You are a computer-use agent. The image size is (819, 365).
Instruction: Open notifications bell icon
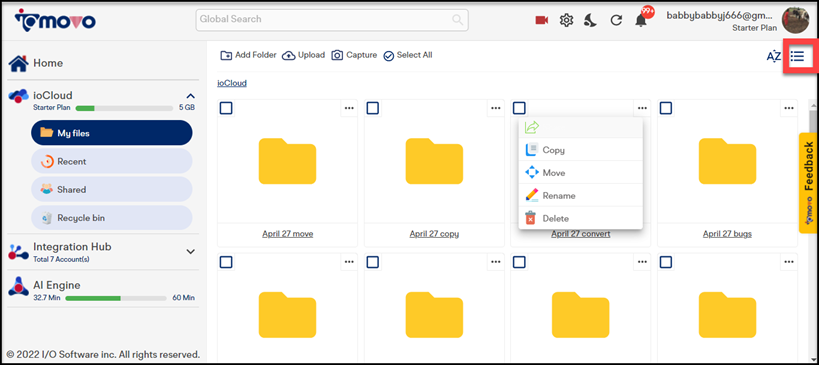(641, 21)
